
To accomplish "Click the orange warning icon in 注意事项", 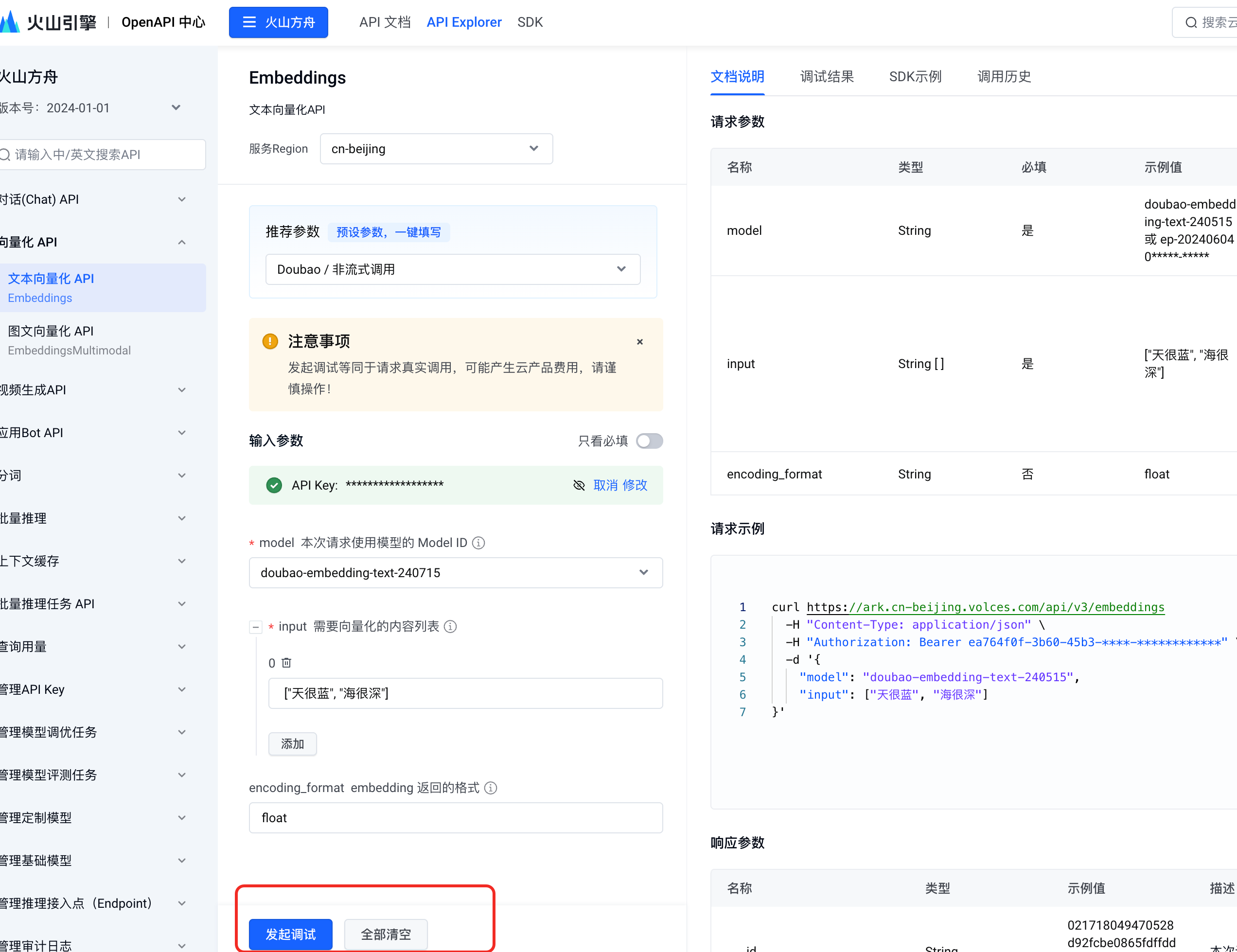I will click(x=270, y=341).
